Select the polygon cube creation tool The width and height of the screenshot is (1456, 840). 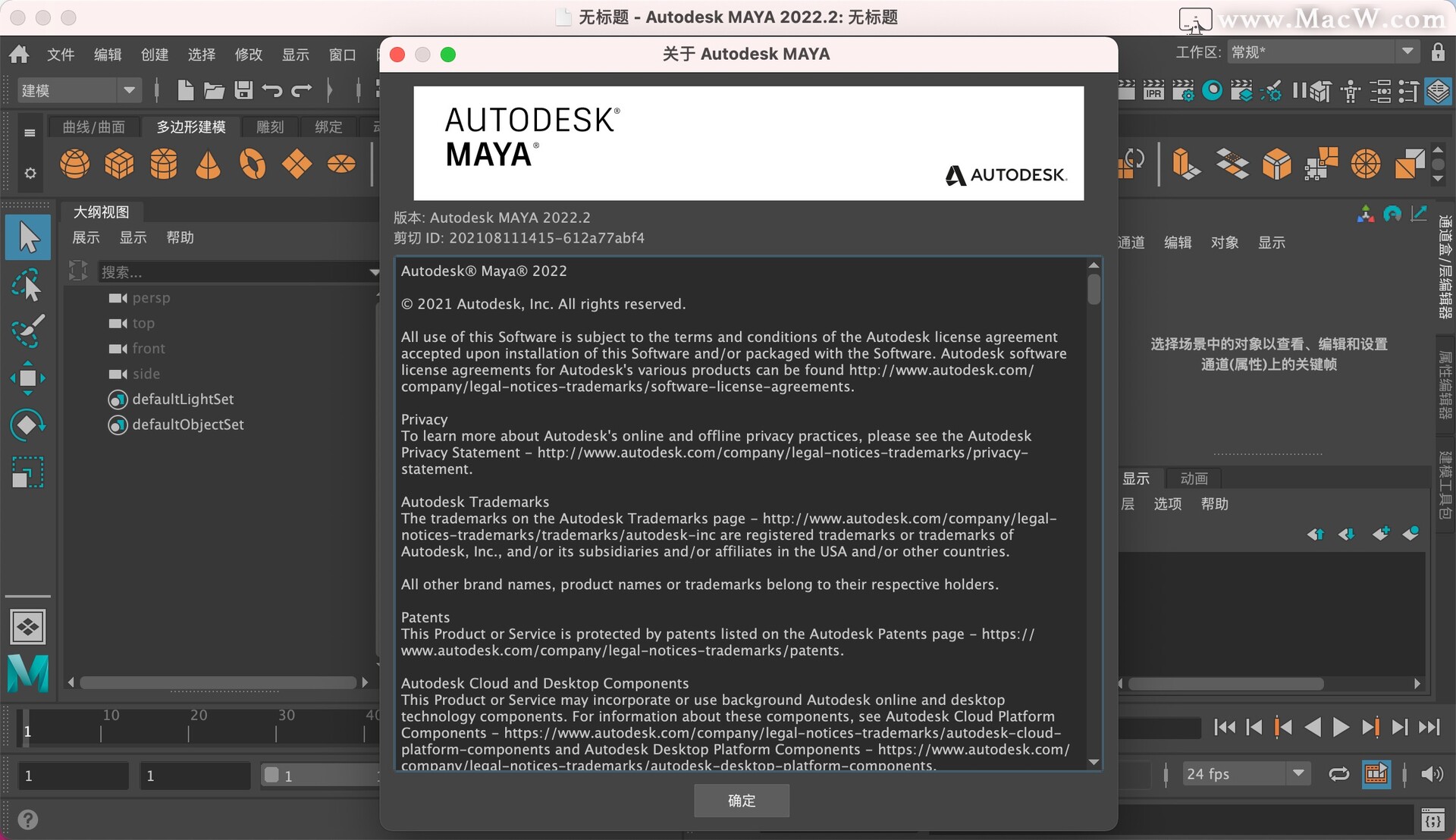click(x=119, y=163)
